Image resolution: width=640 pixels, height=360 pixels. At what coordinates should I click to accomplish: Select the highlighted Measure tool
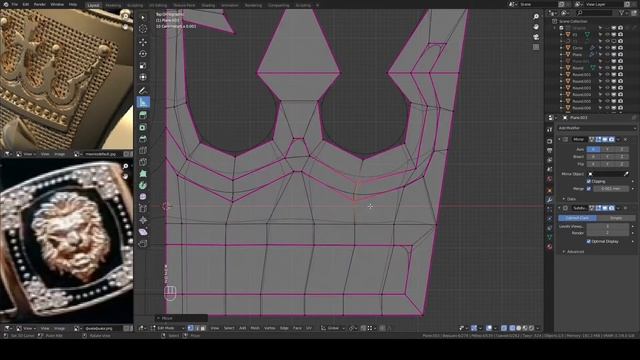pos(143,102)
